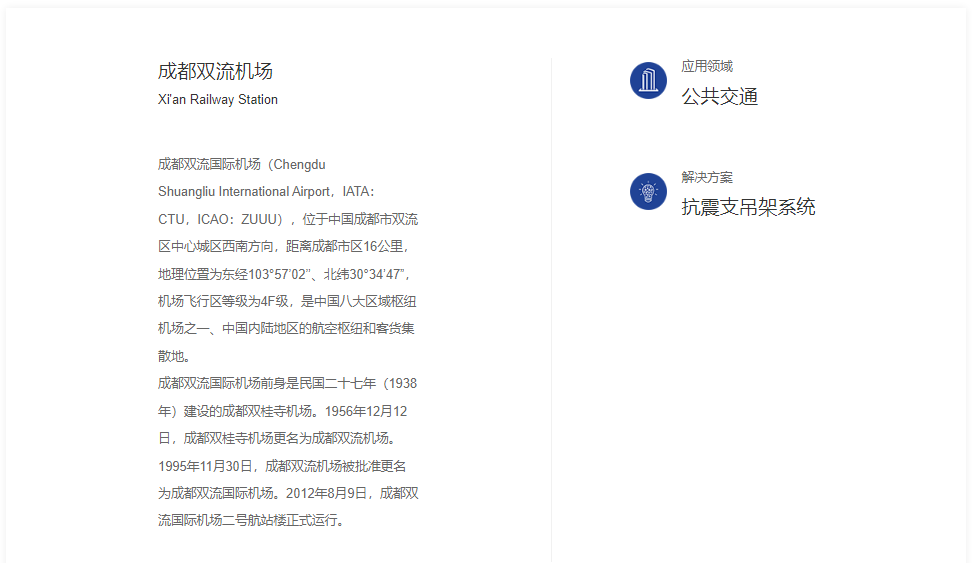This screenshot has height=563, width=972.
Task: Click the line containing CTU，ICAO：ZUUU
Action: tap(288, 219)
